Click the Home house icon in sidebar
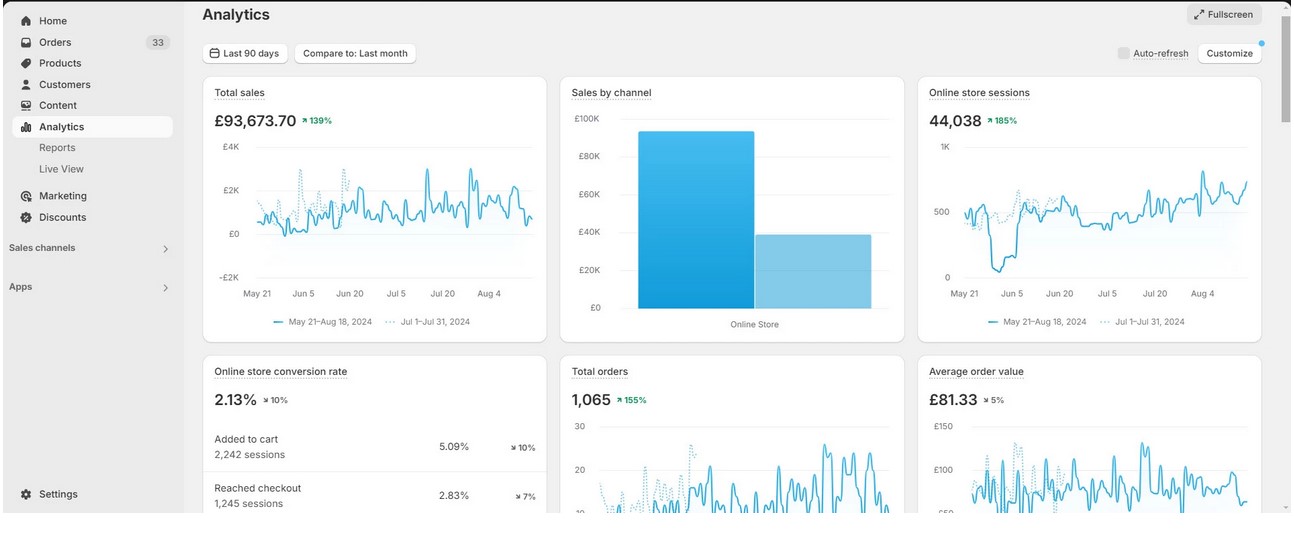 26,21
